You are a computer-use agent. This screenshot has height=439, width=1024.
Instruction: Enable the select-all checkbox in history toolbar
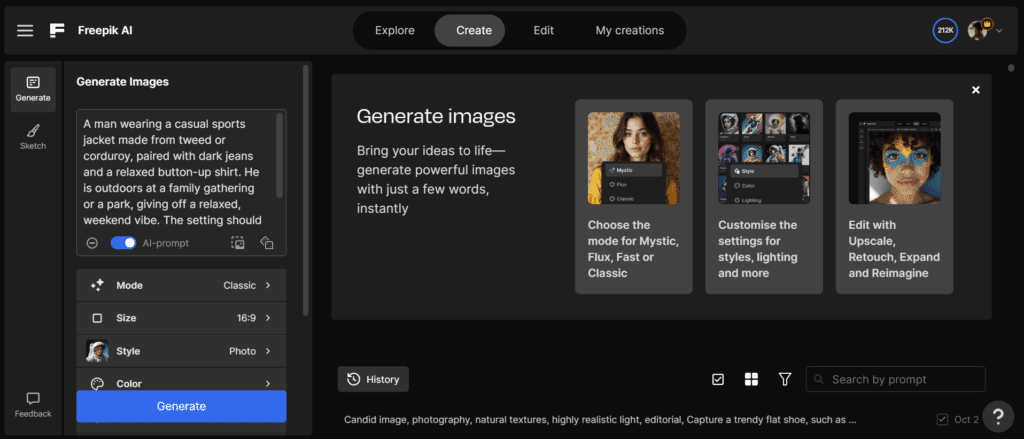point(718,379)
